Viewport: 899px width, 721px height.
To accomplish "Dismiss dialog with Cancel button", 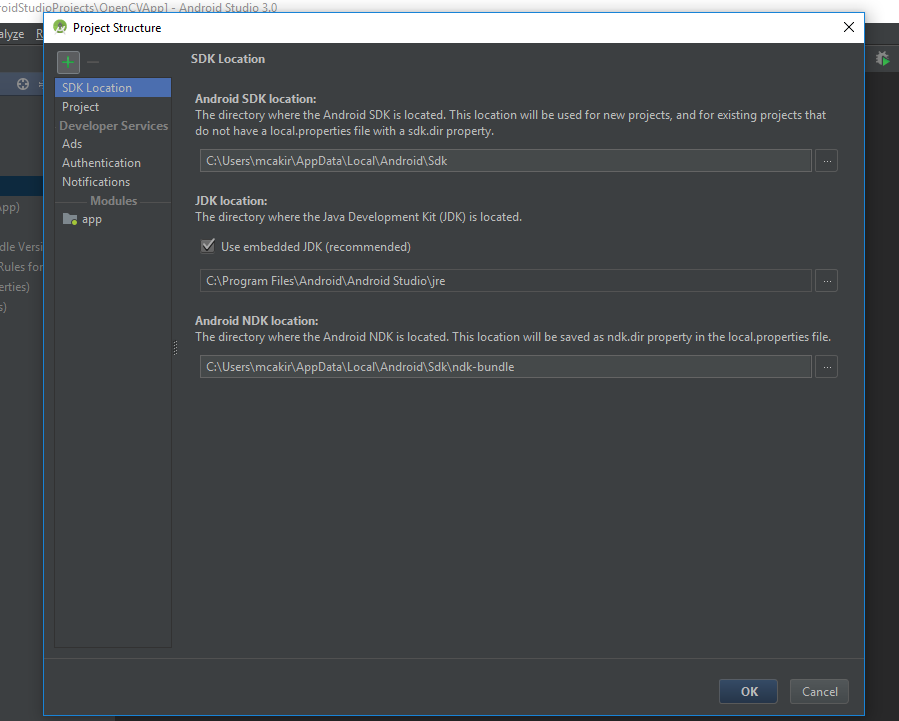I will [819, 692].
